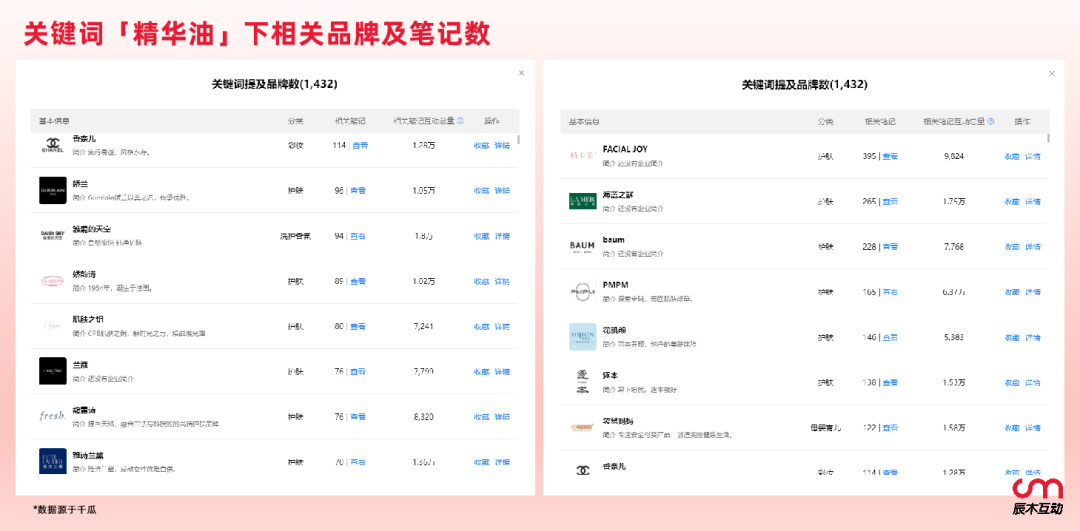Viewport: 1080px width, 531px height.
Task: Click the Daisy Sky brand logo
Action: coord(53,236)
